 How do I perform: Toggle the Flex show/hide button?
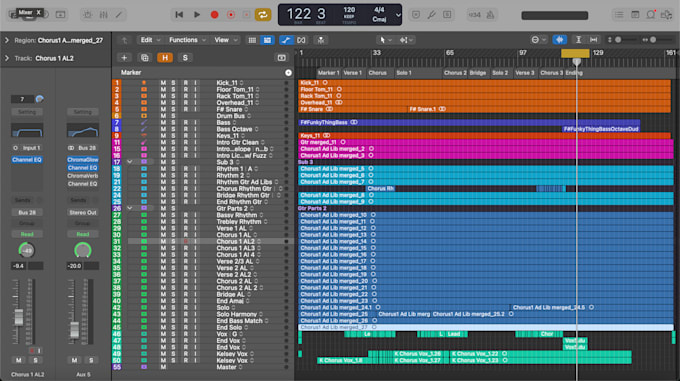coord(301,40)
